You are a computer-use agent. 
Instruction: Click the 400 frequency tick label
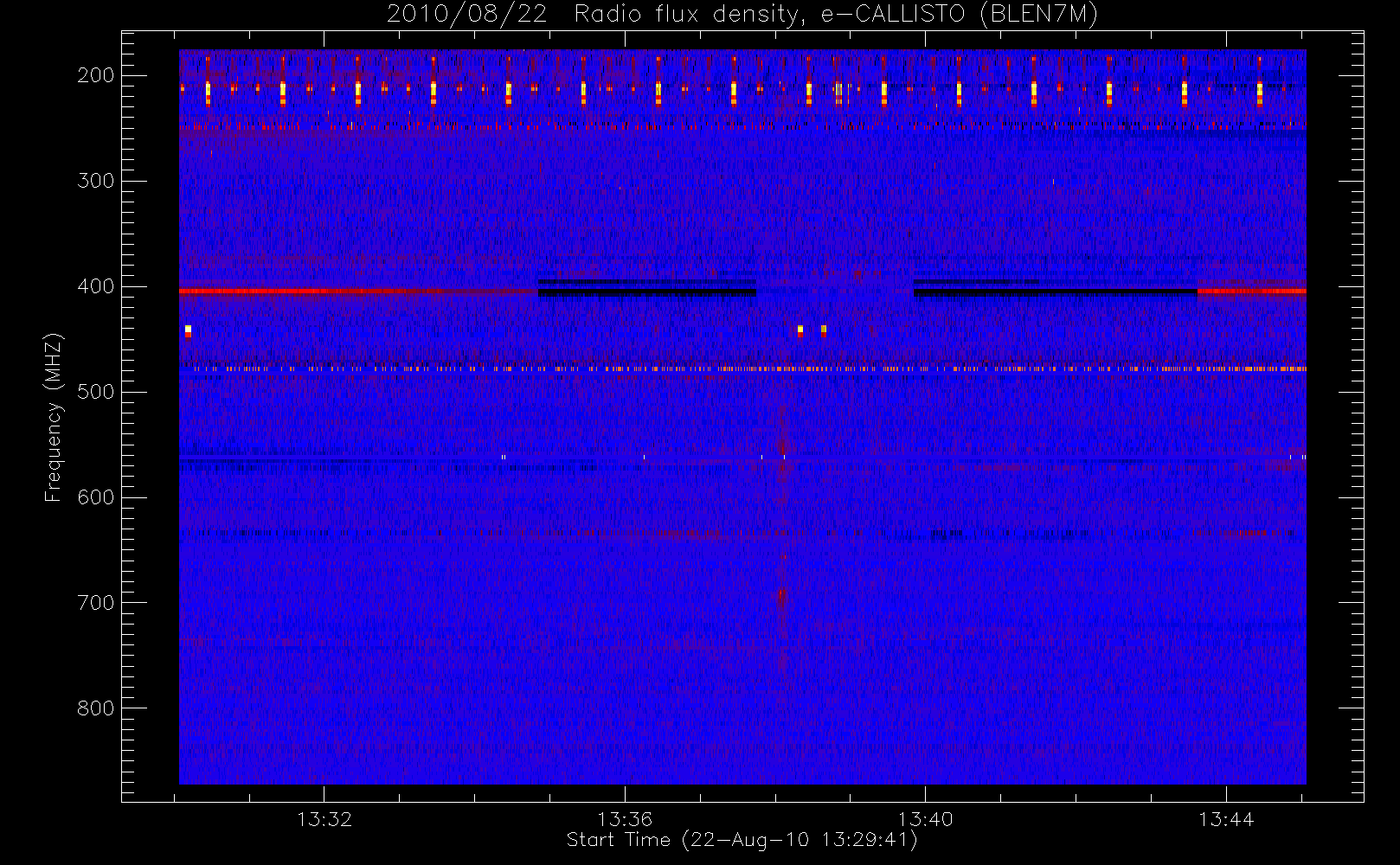(96, 286)
